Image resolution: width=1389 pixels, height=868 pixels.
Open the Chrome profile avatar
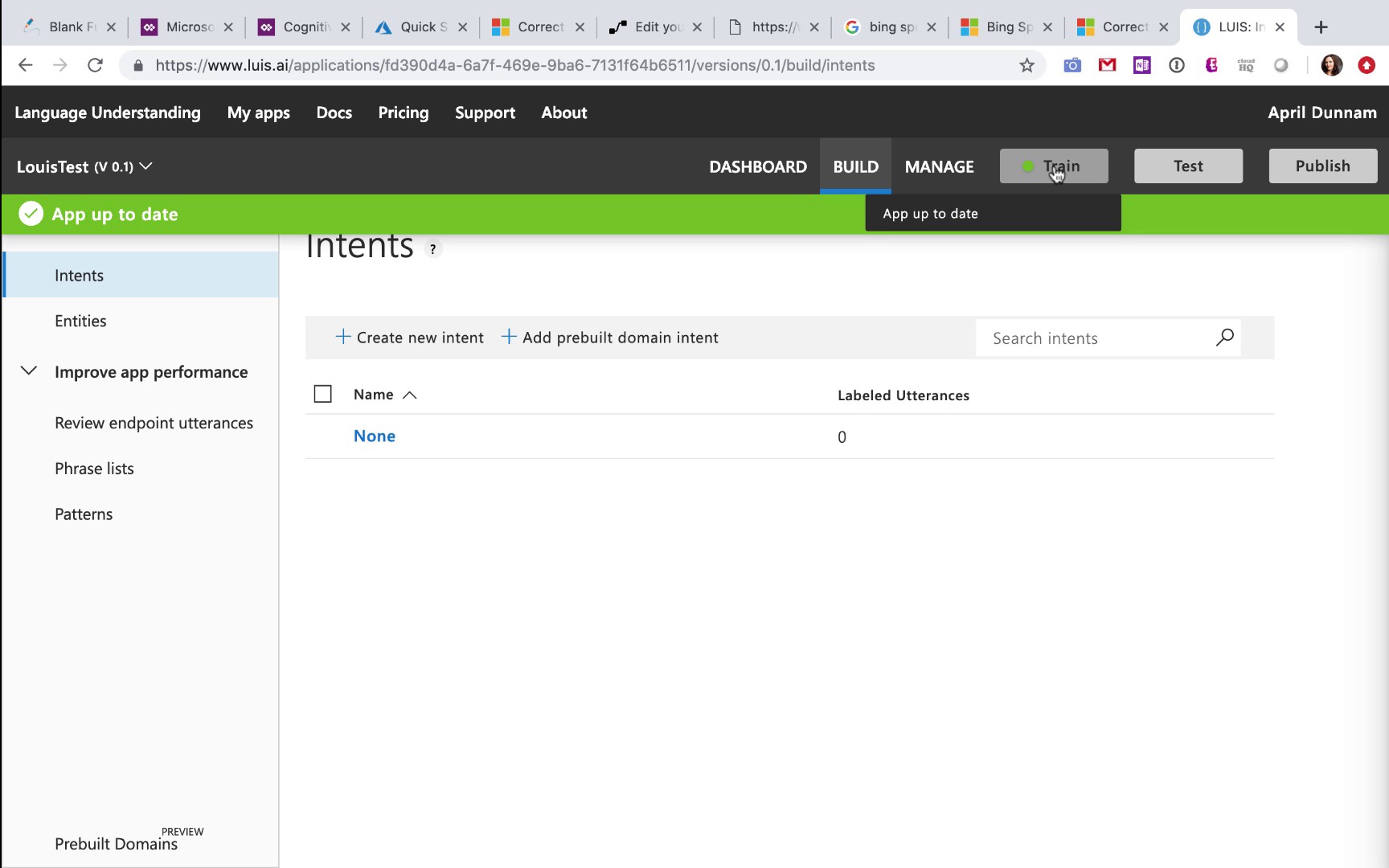pyautogui.click(x=1331, y=65)
